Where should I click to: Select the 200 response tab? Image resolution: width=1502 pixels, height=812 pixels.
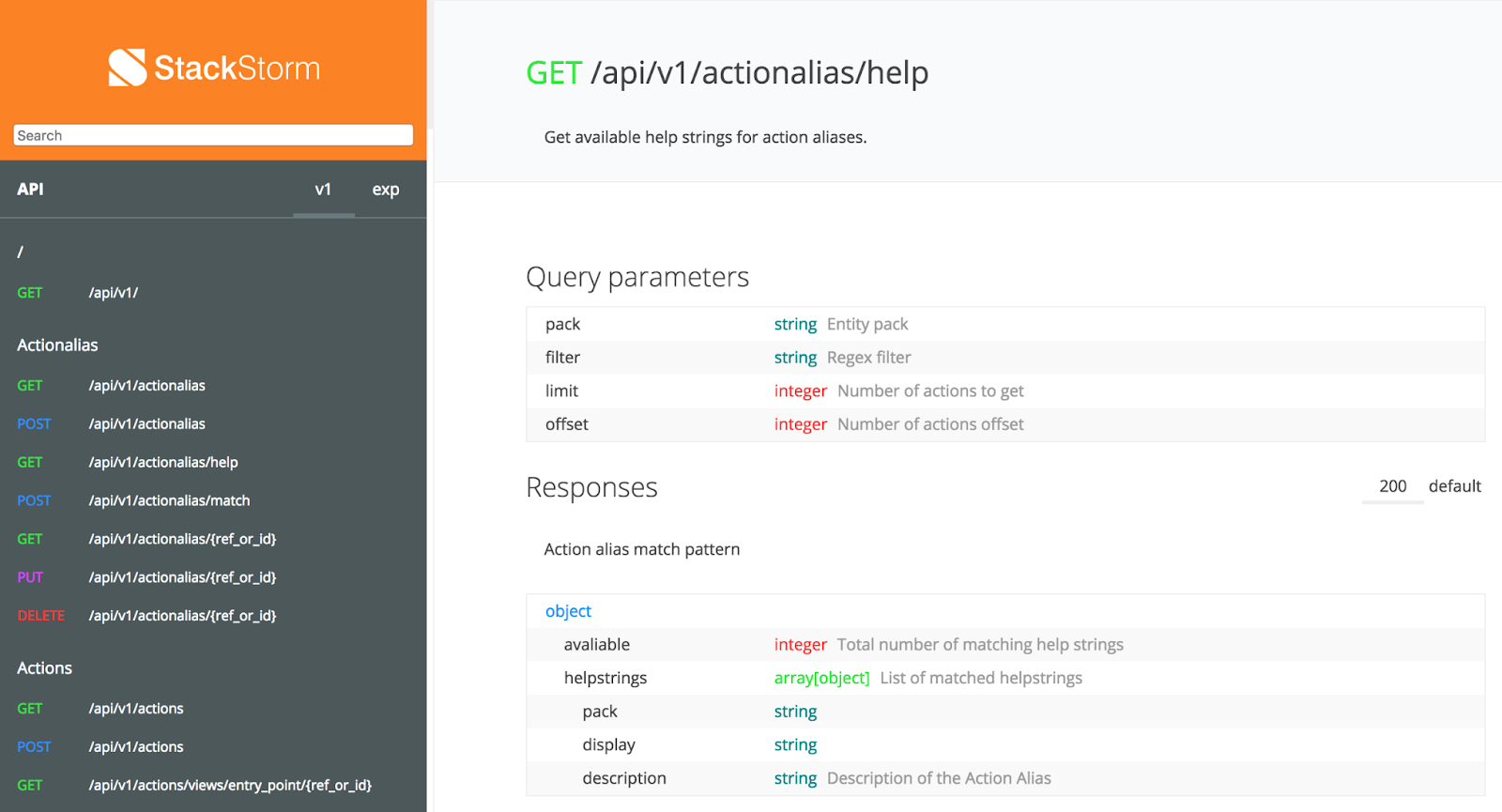pos(1392,486)
